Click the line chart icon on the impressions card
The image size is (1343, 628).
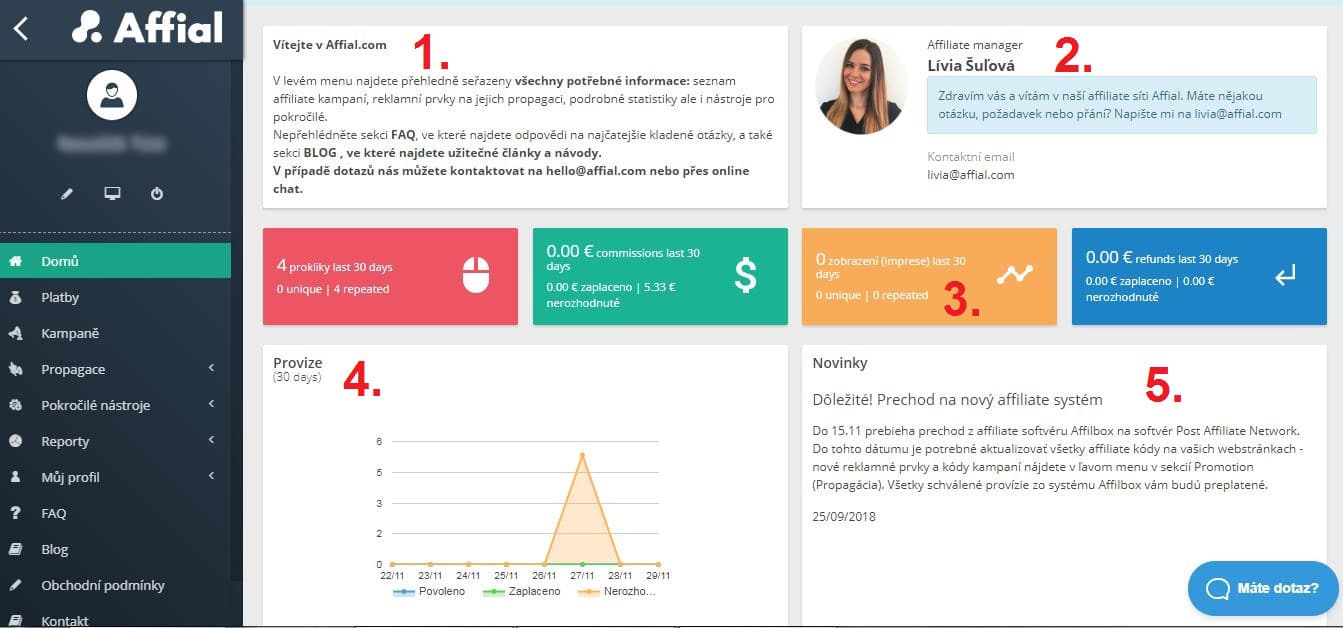point(1014,274)
